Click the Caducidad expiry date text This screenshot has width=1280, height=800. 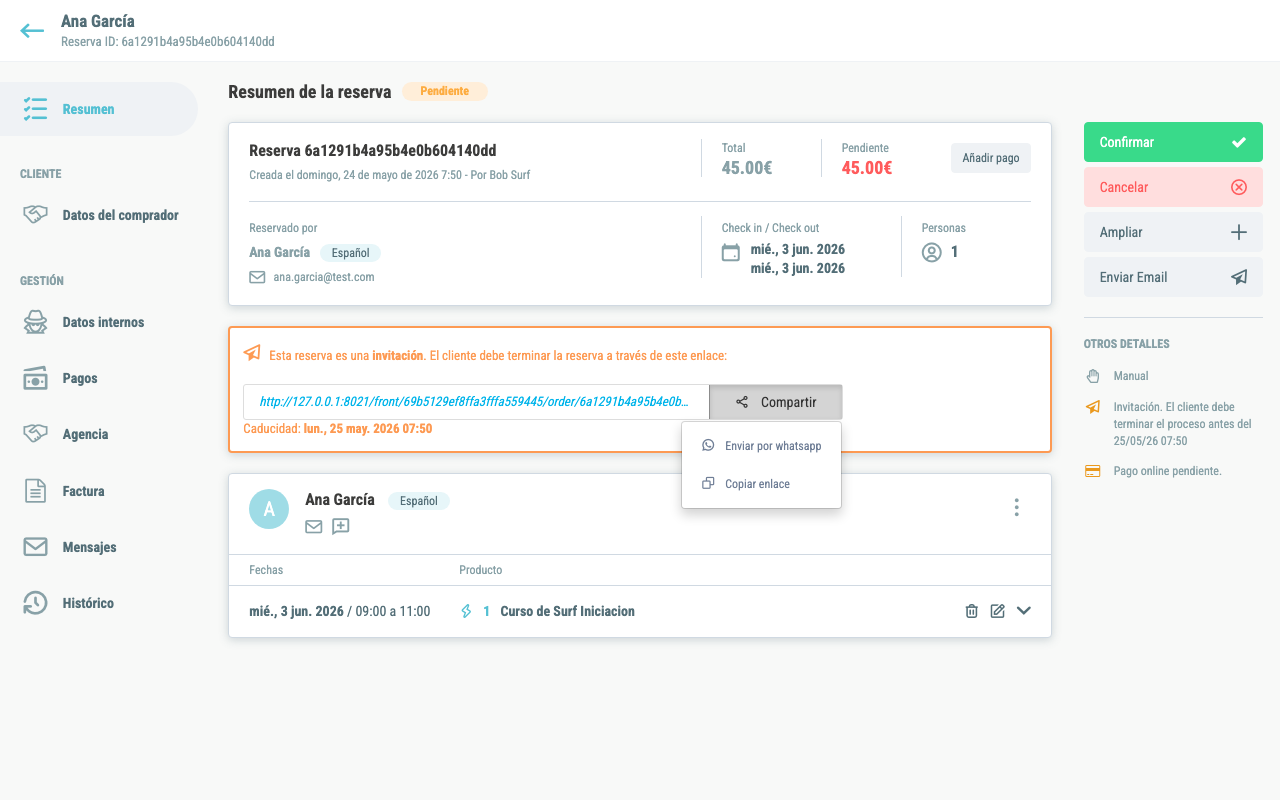(338, 428)
